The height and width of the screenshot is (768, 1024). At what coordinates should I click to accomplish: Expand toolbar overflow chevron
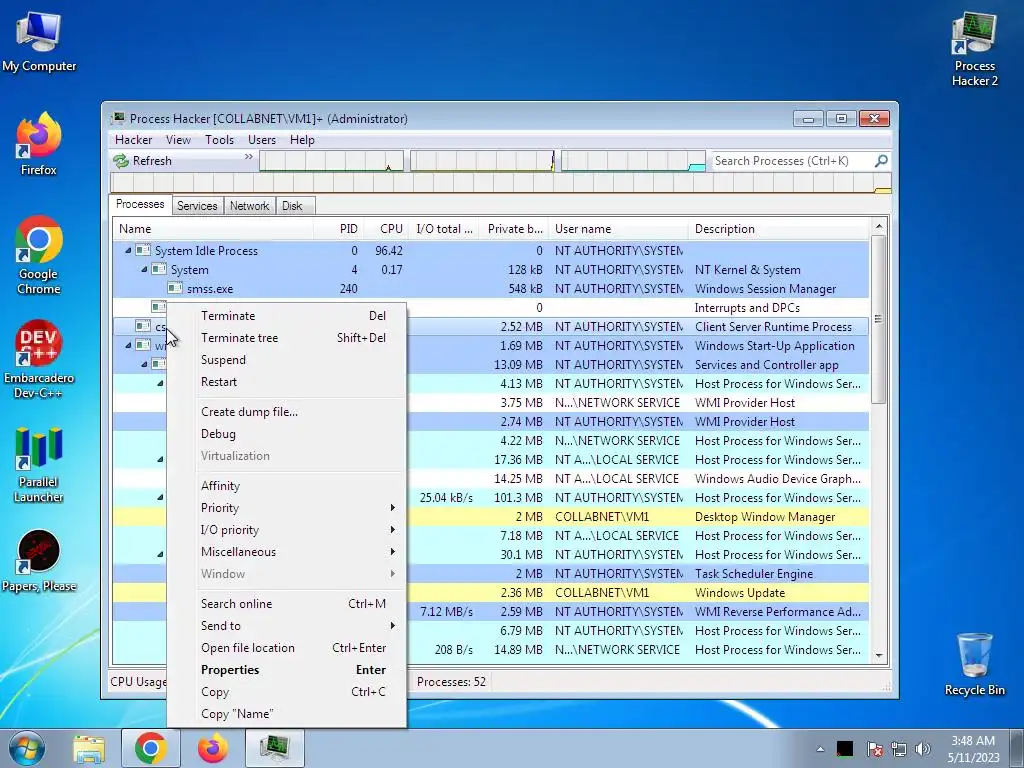pyautogui.click(x=248, y=157)
